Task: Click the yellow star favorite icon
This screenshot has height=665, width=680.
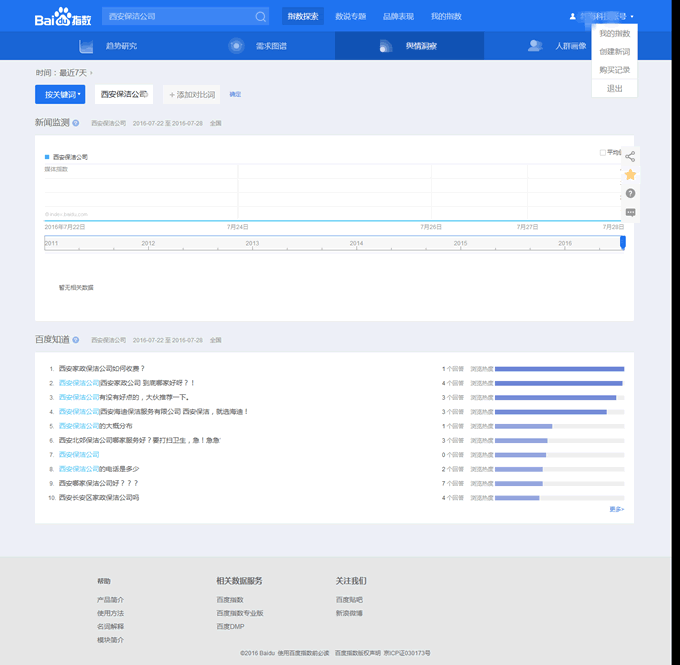Action: coord(630,175)
